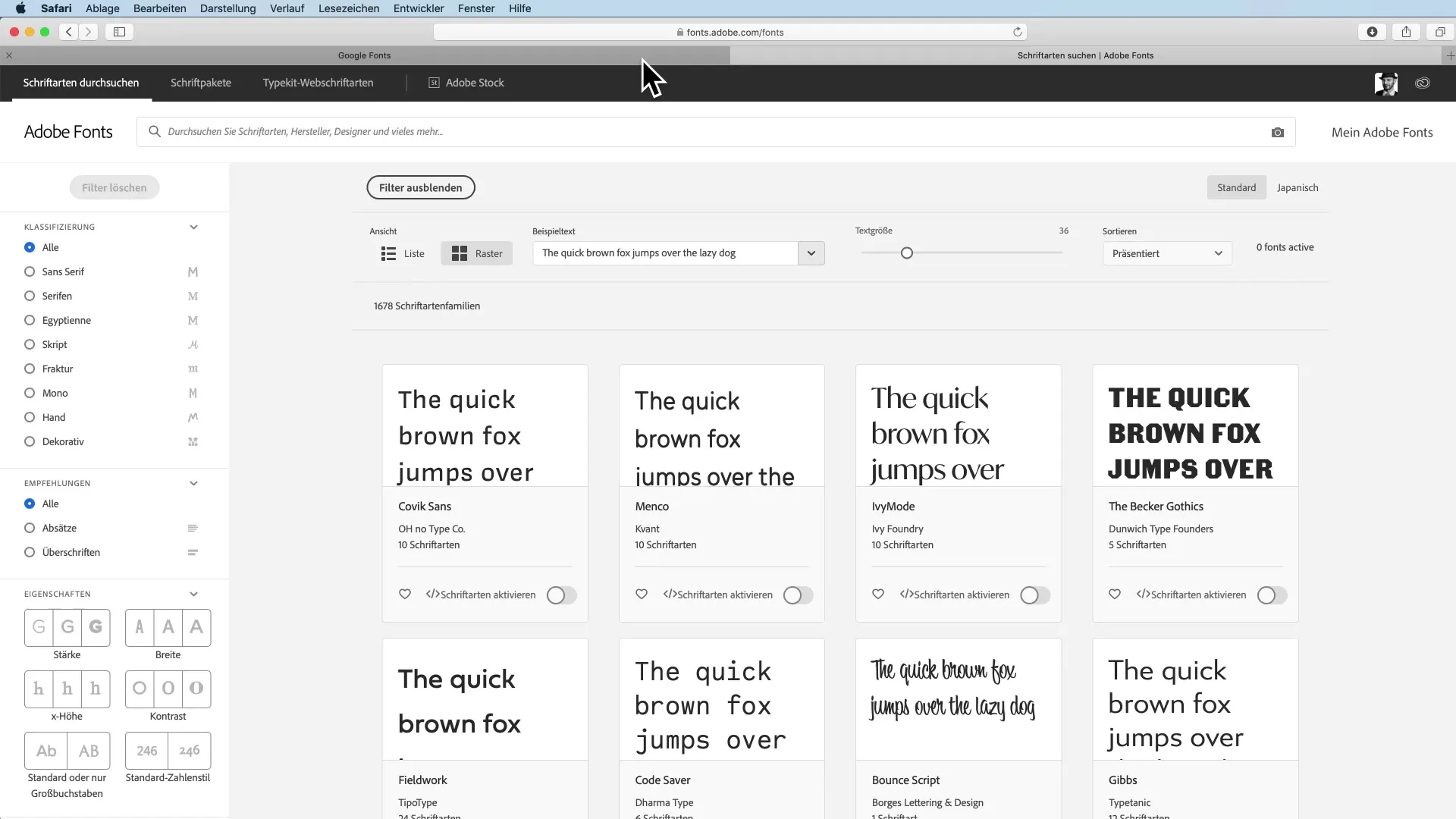The height and width of the screenshot is (819, 1456).
Task: Click the camera visual search icon
Action: (x=1278, y=132)
